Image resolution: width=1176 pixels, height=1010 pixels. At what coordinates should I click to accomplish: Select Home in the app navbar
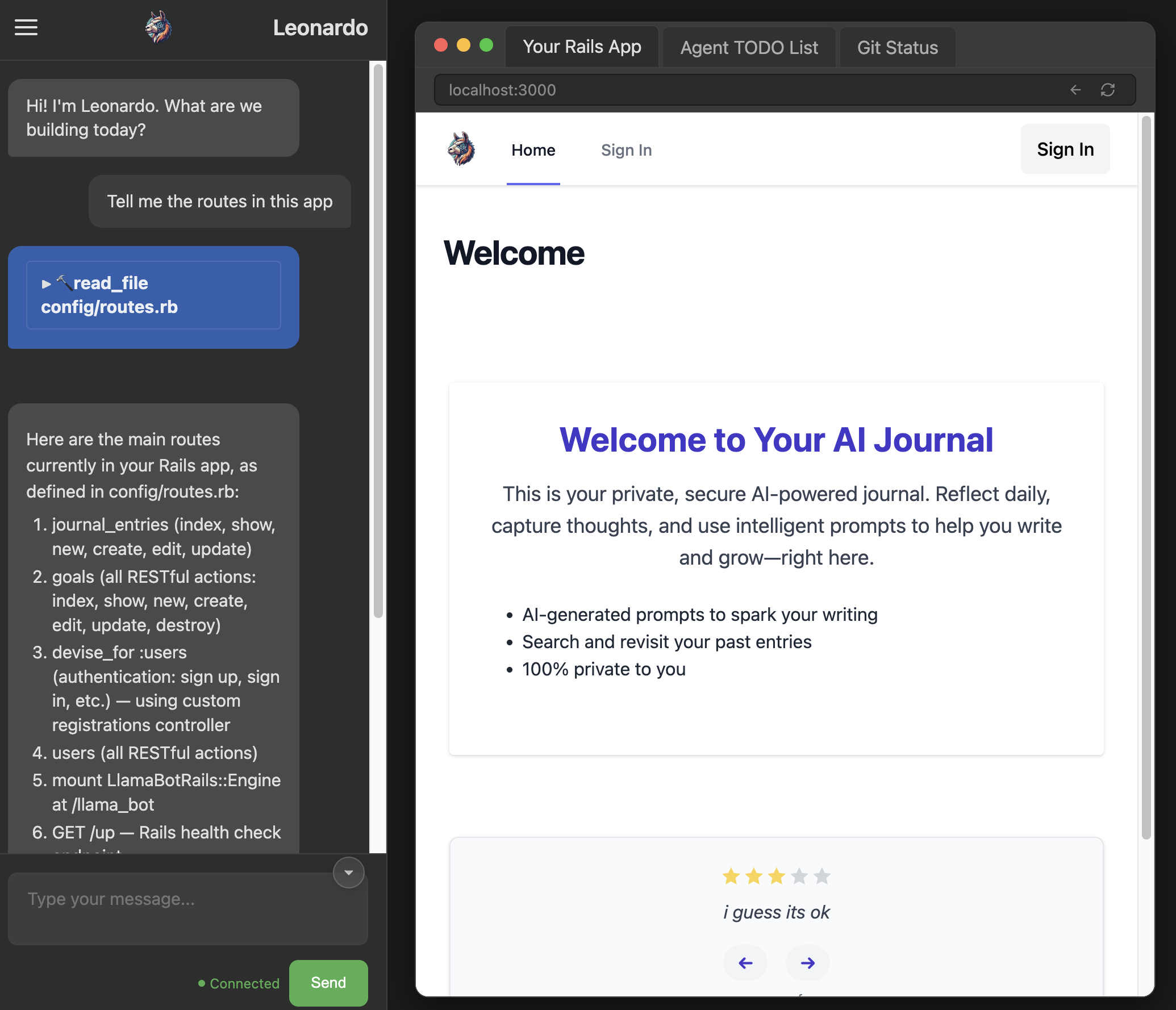533,150
